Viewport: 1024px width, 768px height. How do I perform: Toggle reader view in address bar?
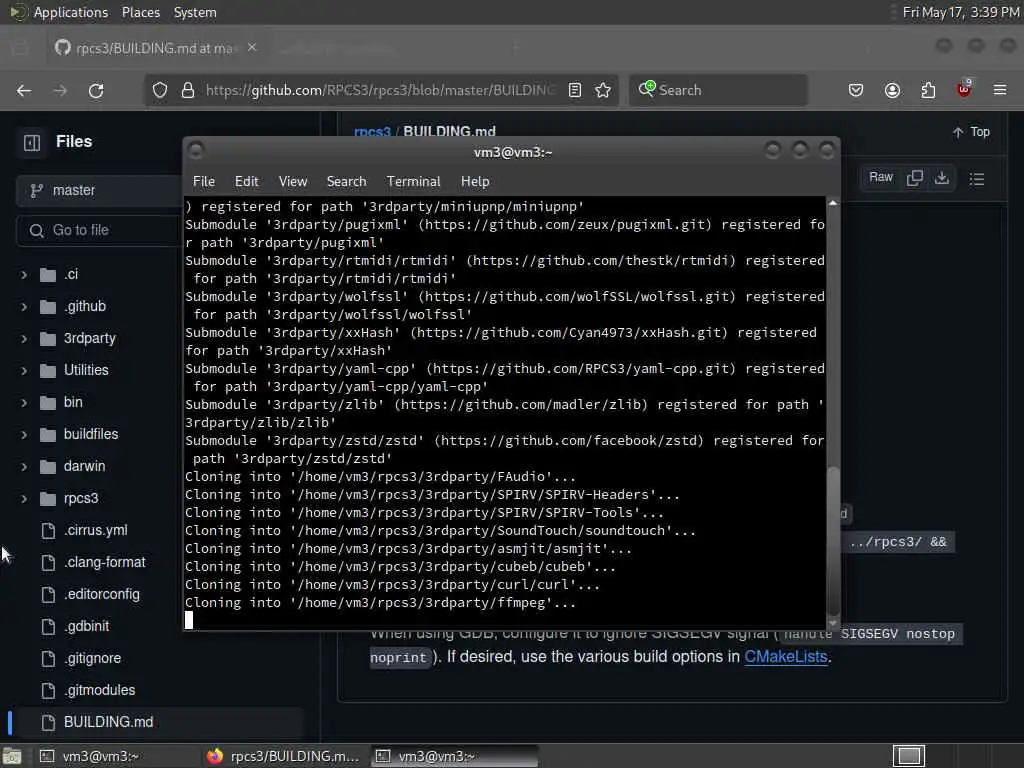point(575,90)
